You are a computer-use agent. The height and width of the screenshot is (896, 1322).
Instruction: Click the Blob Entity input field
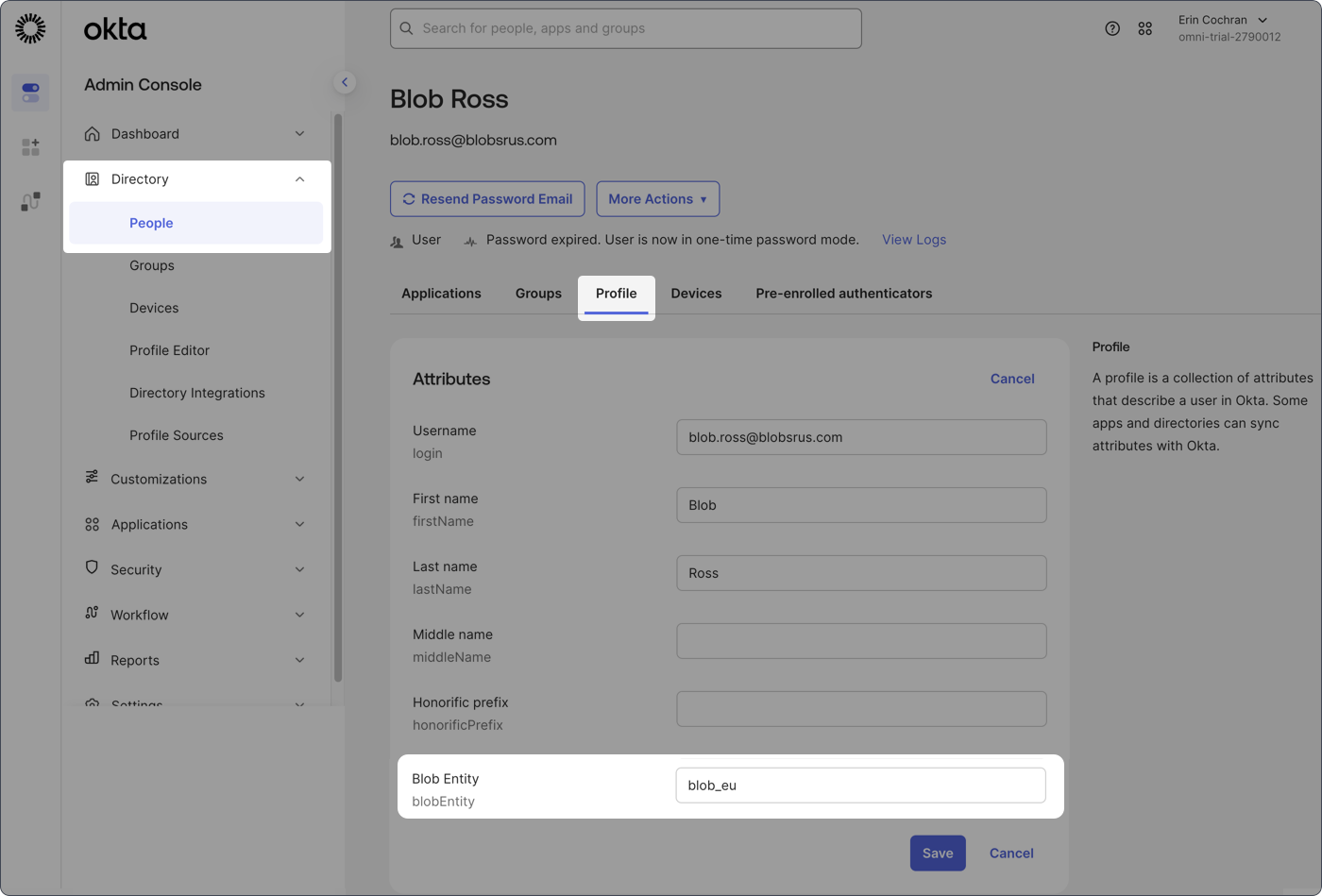click(x=860, y=785)
